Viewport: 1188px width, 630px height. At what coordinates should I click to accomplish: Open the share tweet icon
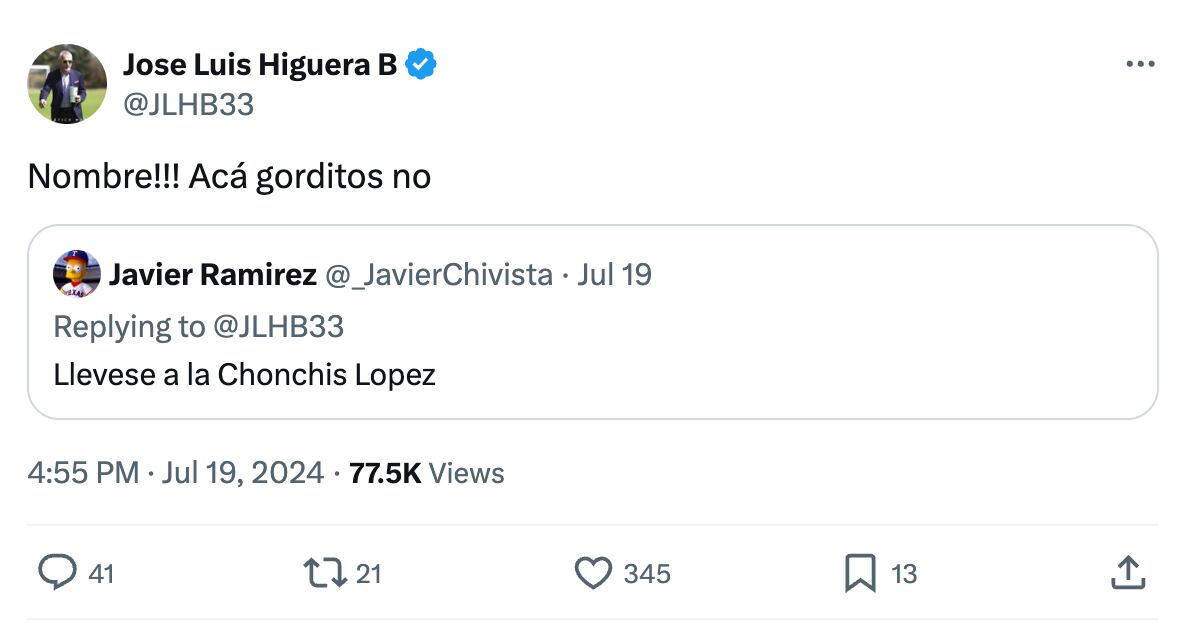(1127, 573)
